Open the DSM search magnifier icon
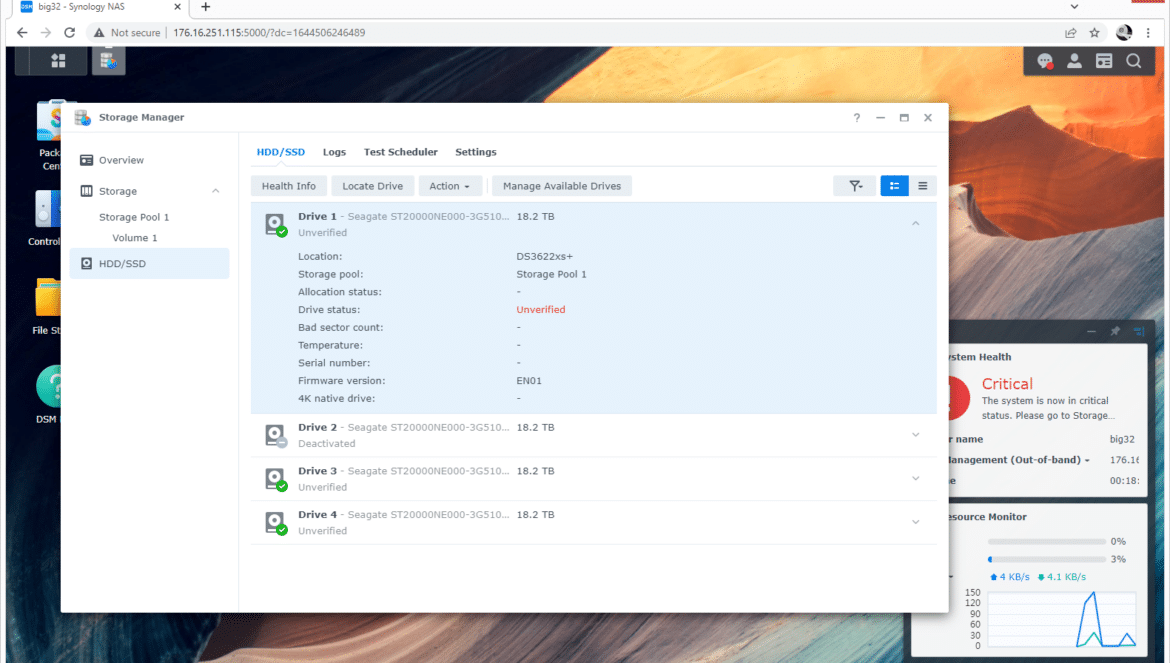The height and width of the screenshot is (663, 1170). (x=1133, y=62)
